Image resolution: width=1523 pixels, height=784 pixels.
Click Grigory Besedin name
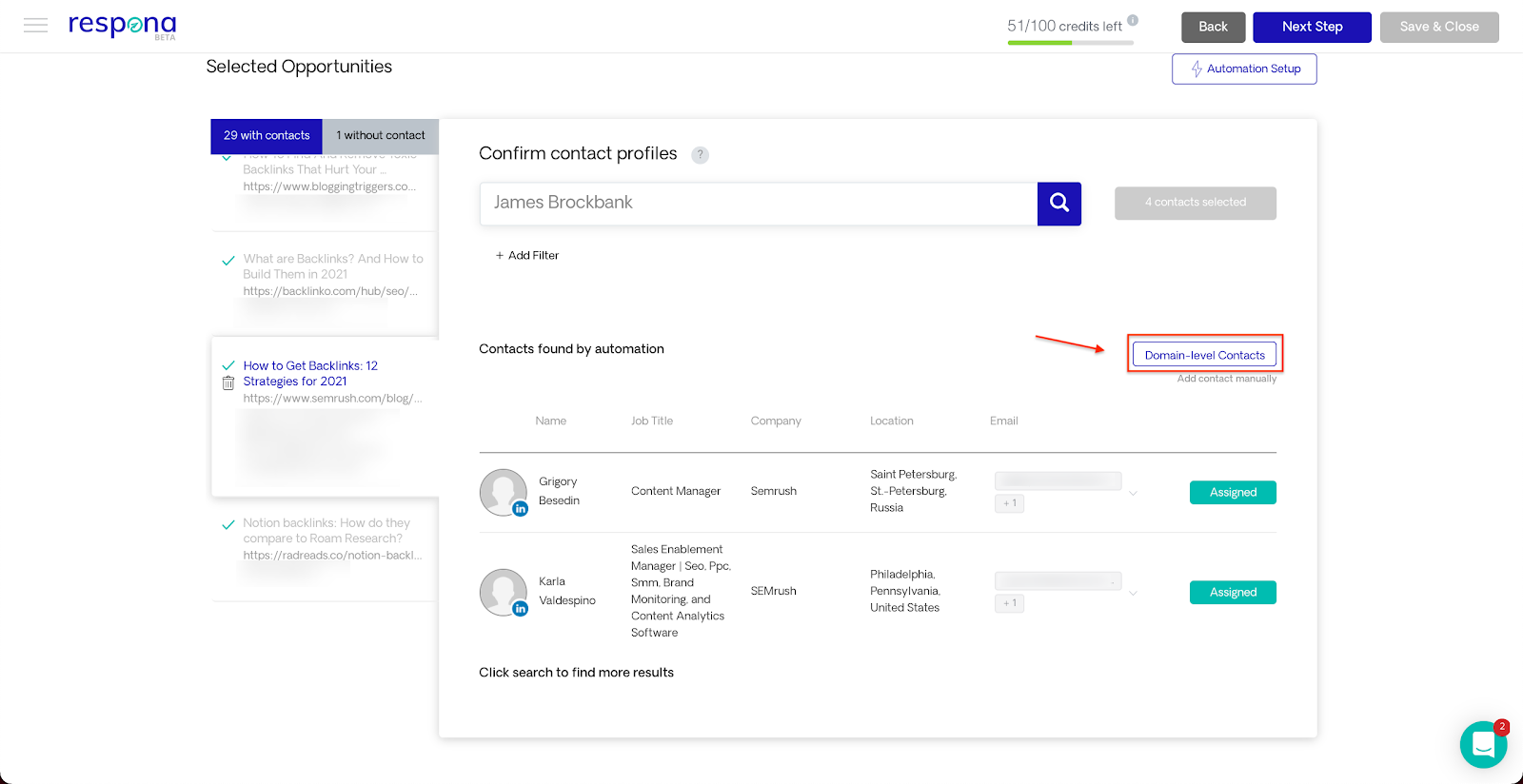tap(559, 491)
